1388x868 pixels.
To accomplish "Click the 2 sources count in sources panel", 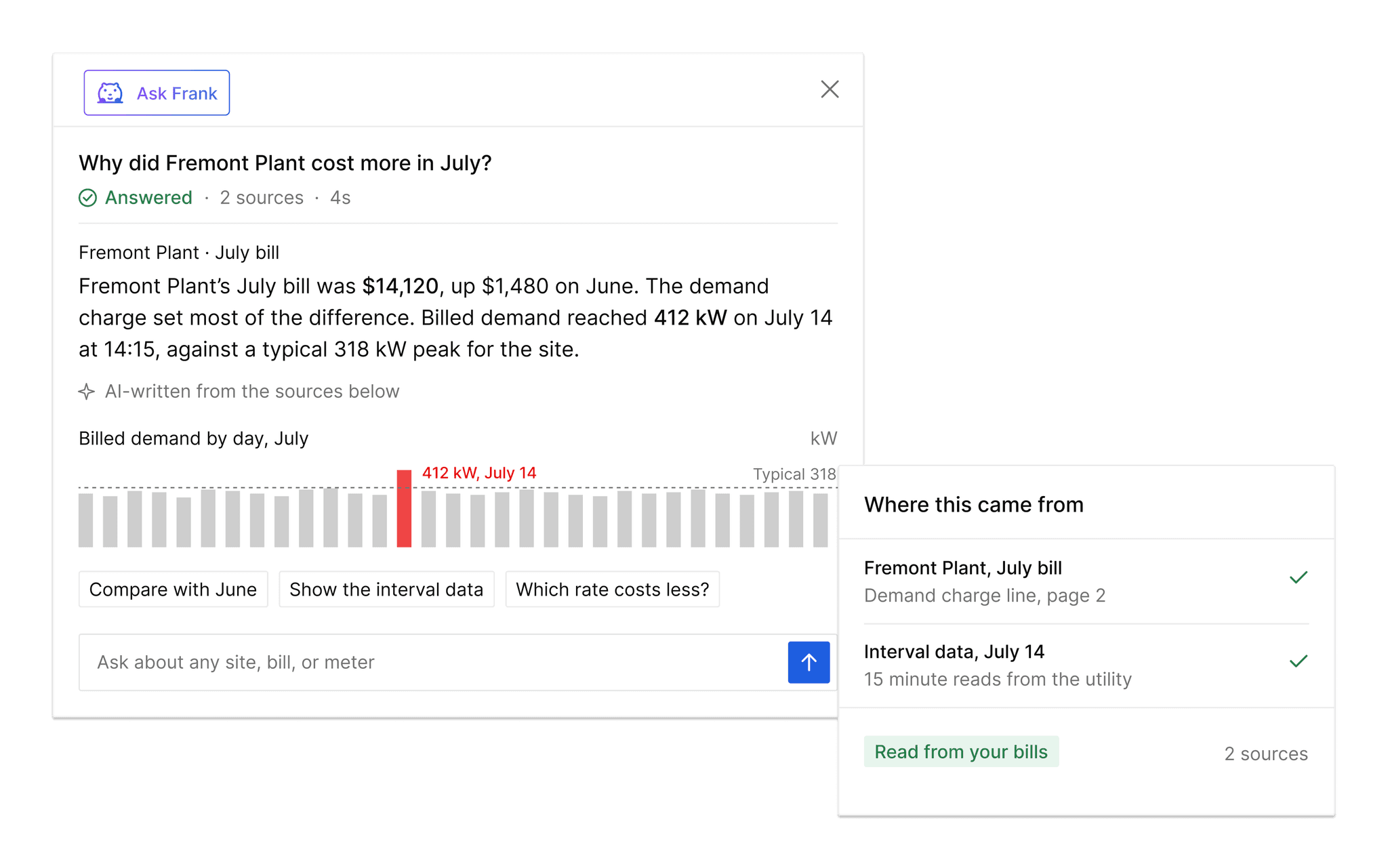I will 1266,753.
